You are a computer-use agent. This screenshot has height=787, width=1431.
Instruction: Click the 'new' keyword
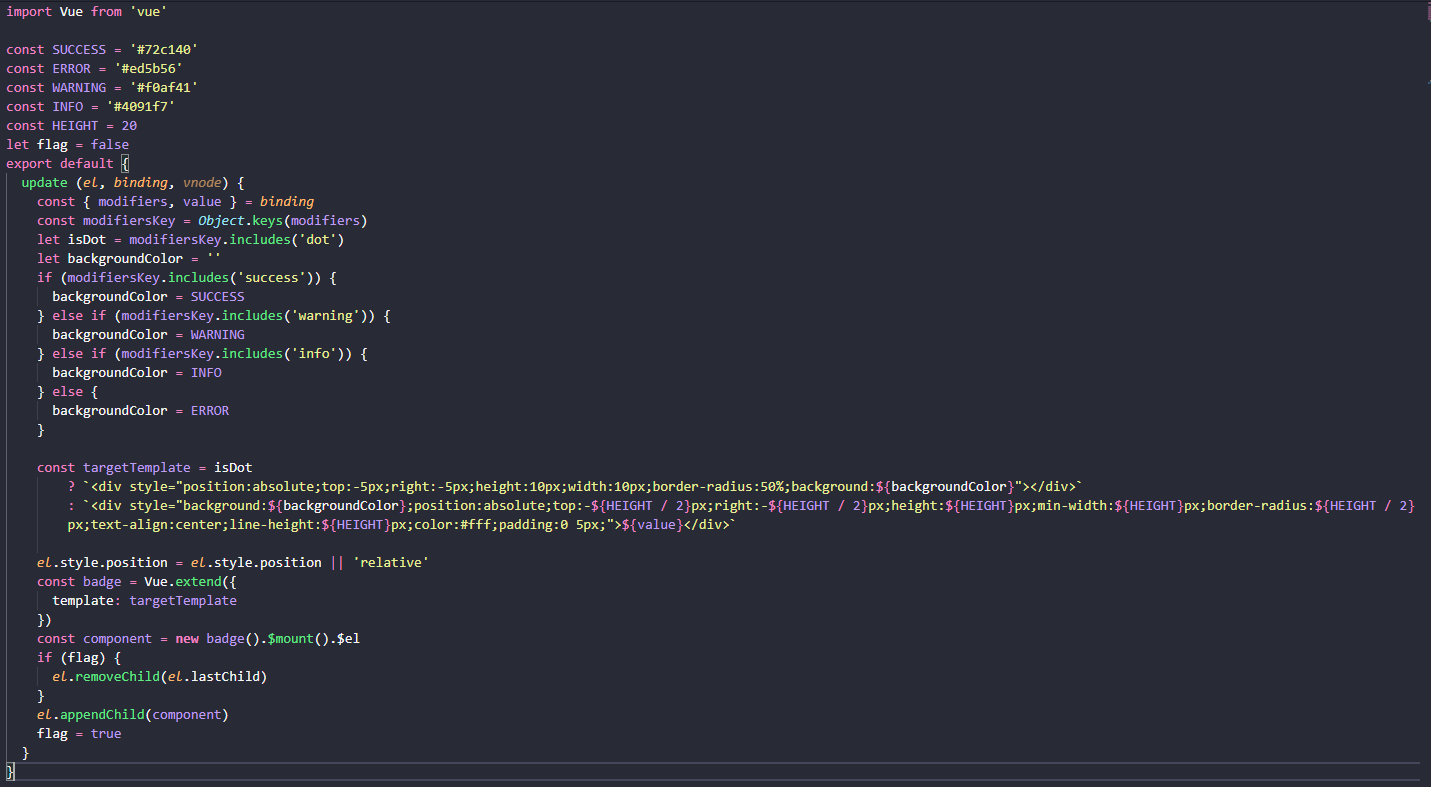pyautogui.click(x=187, y=638)
